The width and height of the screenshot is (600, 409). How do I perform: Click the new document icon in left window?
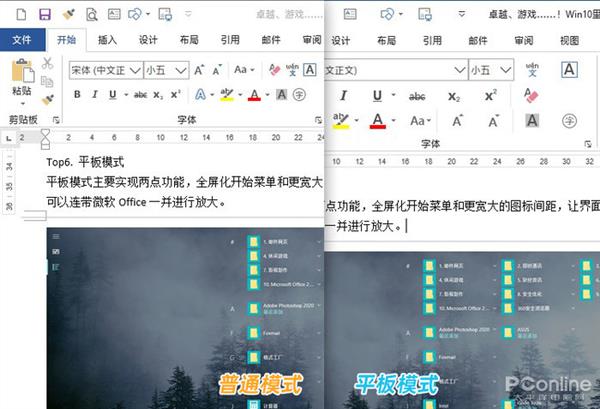point(21,15)
